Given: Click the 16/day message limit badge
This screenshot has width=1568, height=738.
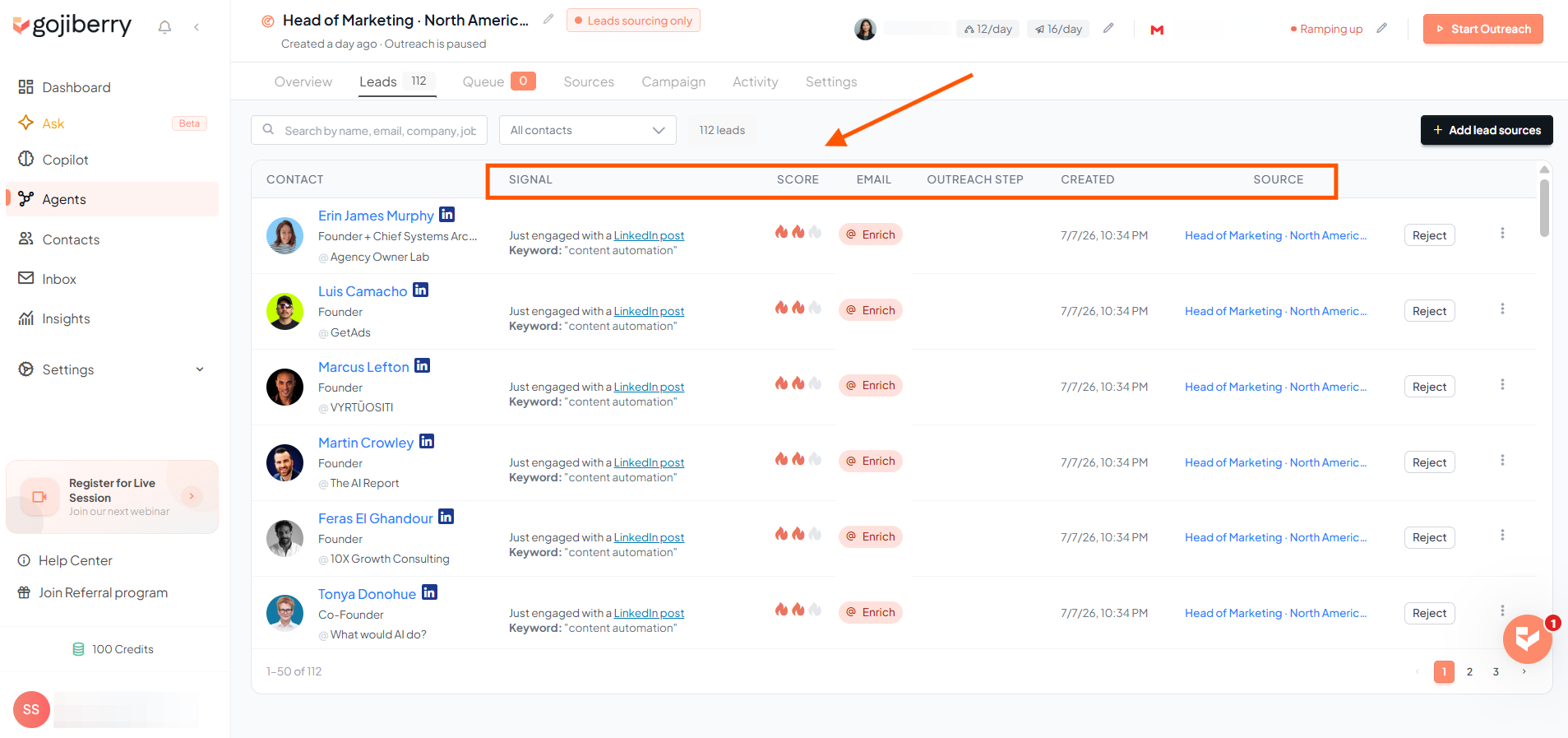Looking at the screenshot, I should (1058, 29).
